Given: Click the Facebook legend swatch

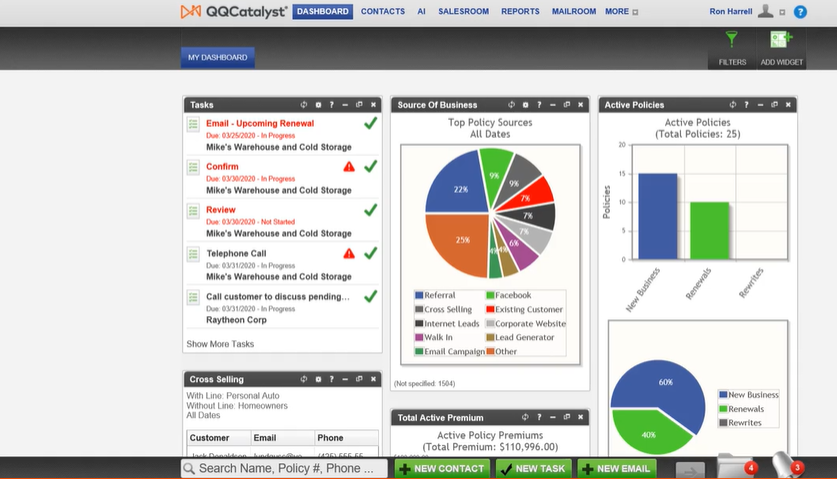Looking at the screenshot, I should pos(490,295).
